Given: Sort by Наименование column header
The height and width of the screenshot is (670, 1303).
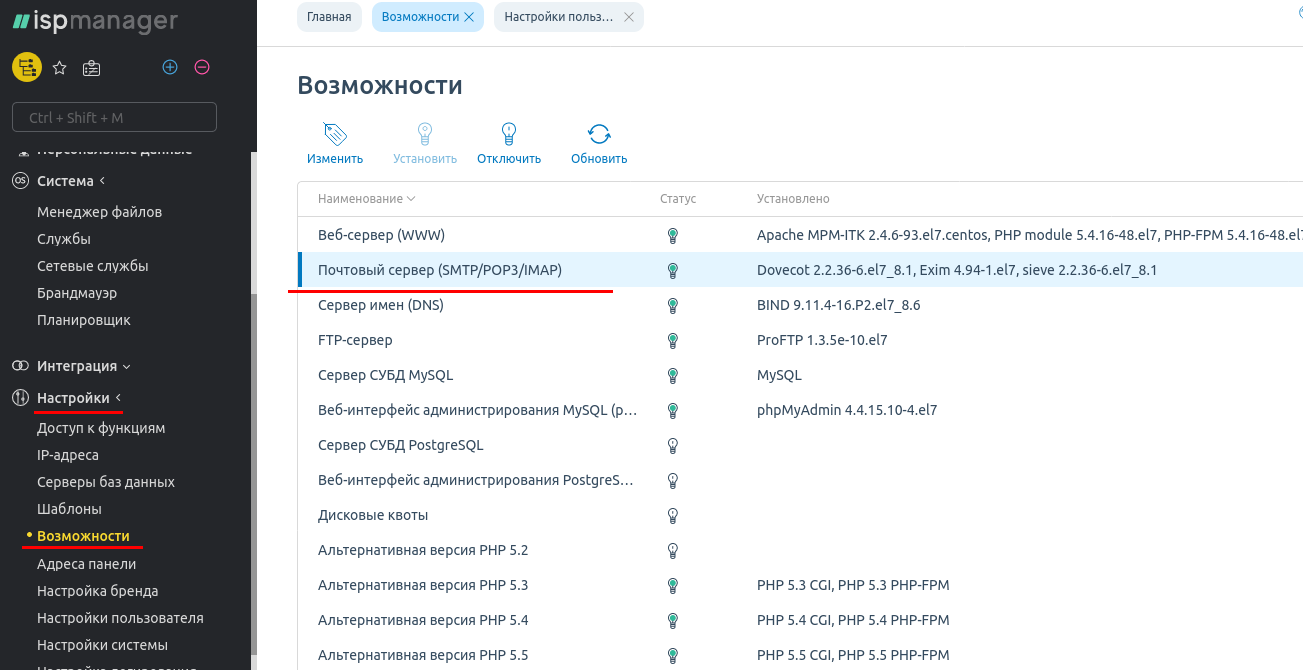Looking at the screenshot, I should (366, 199).
